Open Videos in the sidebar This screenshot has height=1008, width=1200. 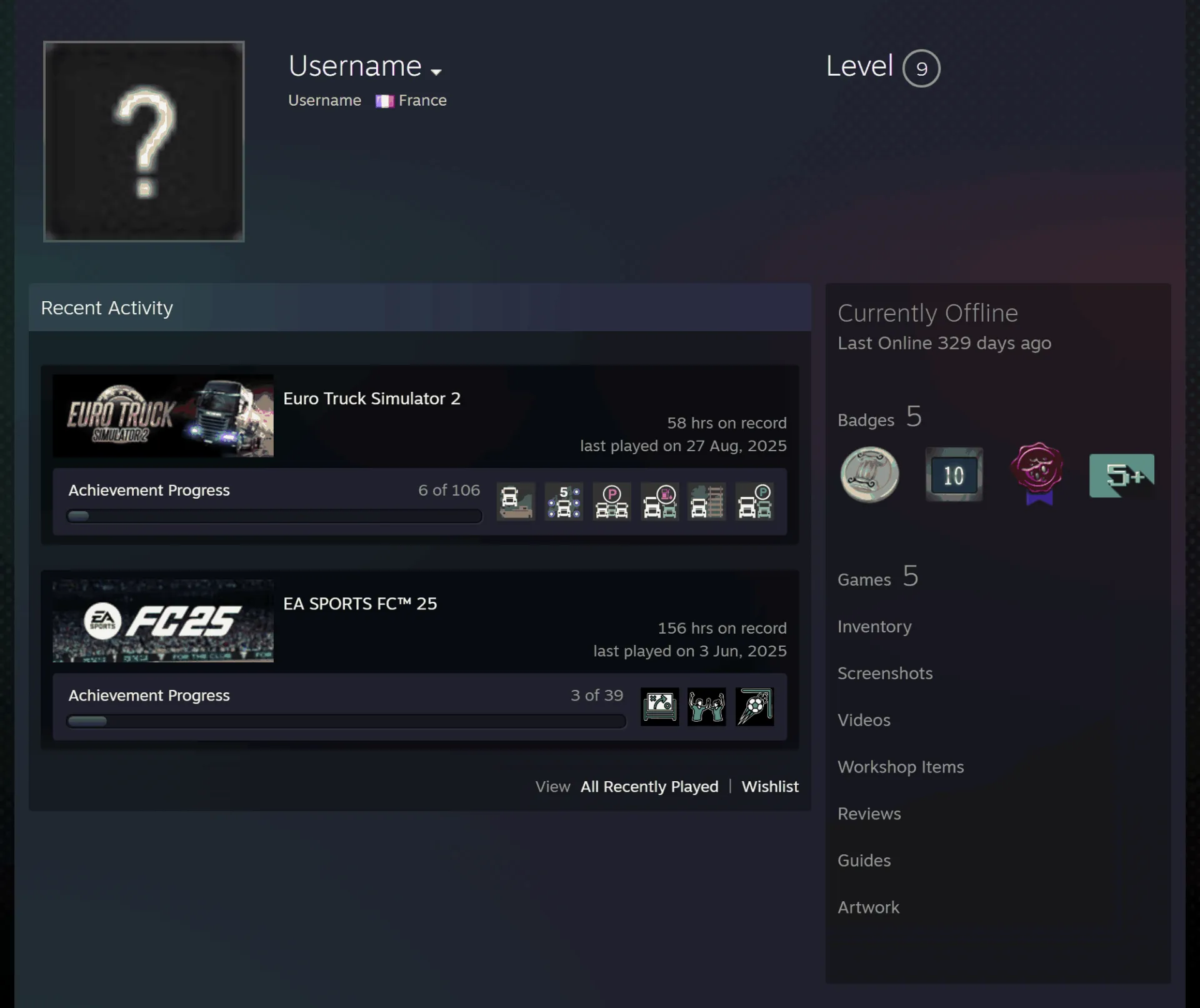tap(864, 720)
